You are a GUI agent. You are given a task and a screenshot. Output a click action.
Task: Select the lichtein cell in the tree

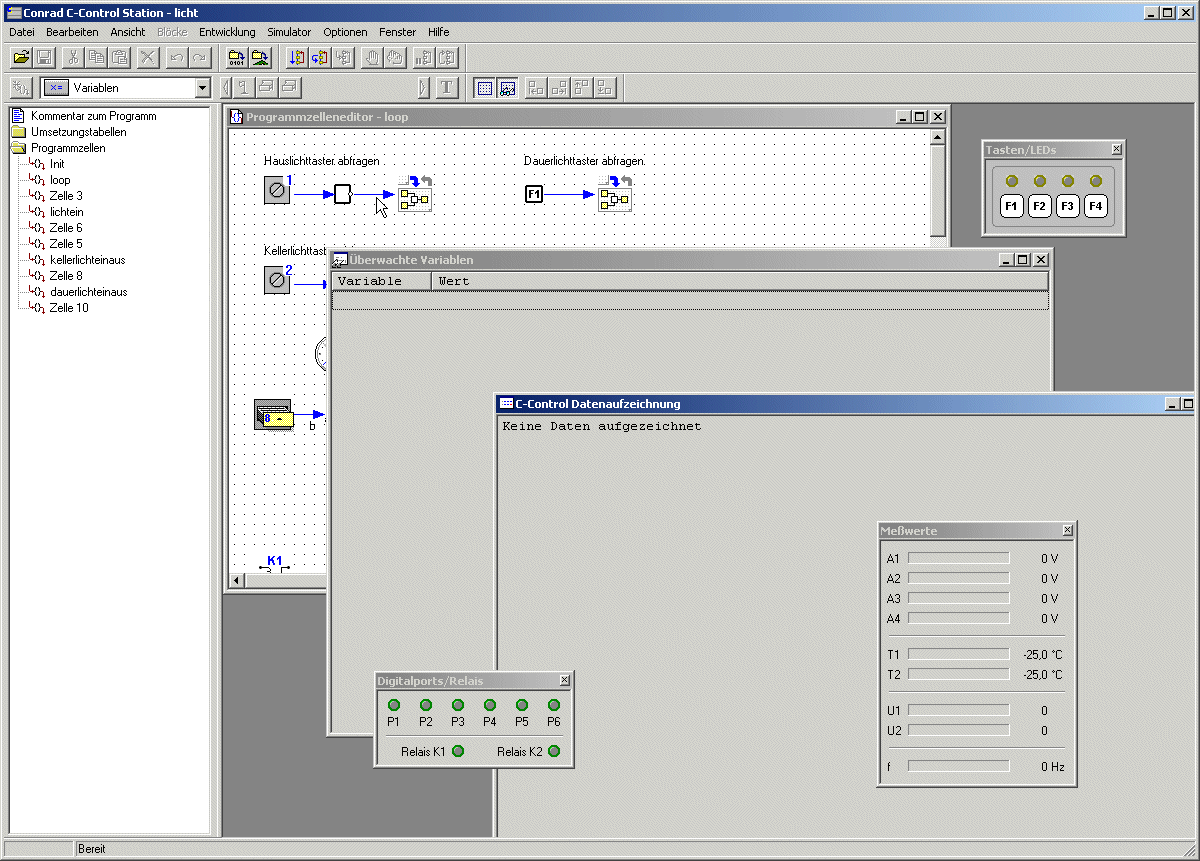tap(66, 212)
